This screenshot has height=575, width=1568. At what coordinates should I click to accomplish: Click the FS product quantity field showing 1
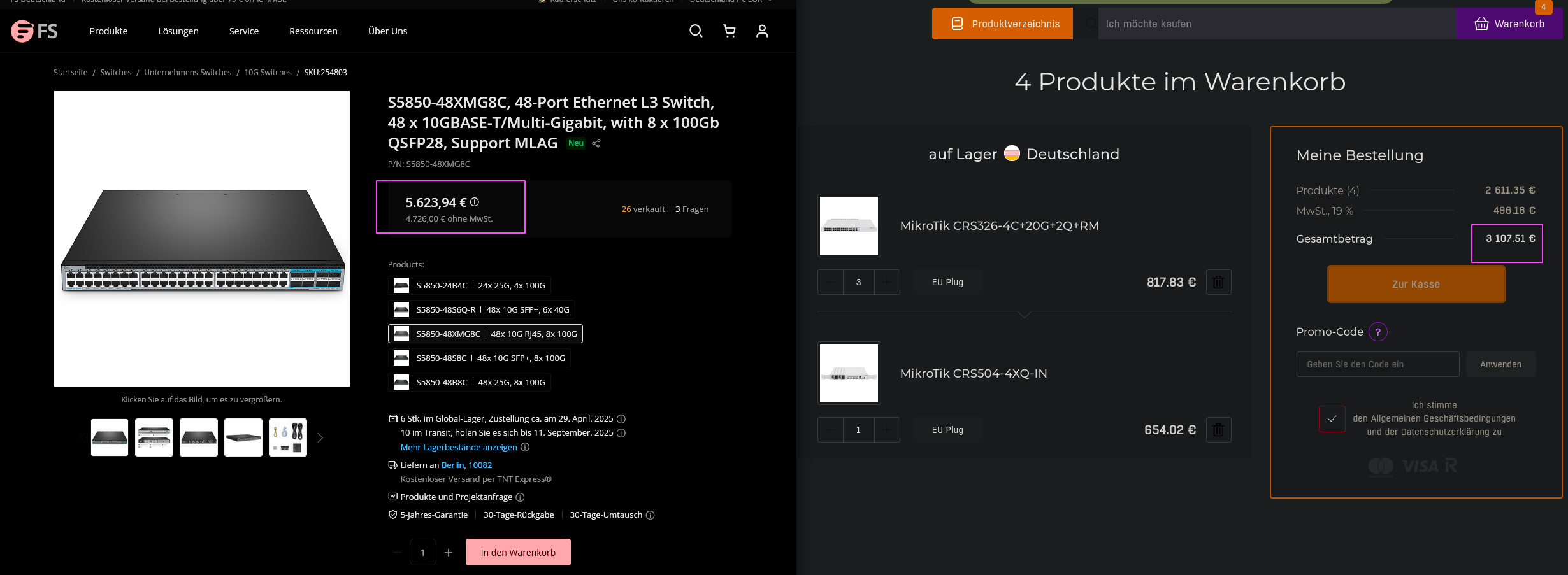pyautogui.click(x=422, y=552)
